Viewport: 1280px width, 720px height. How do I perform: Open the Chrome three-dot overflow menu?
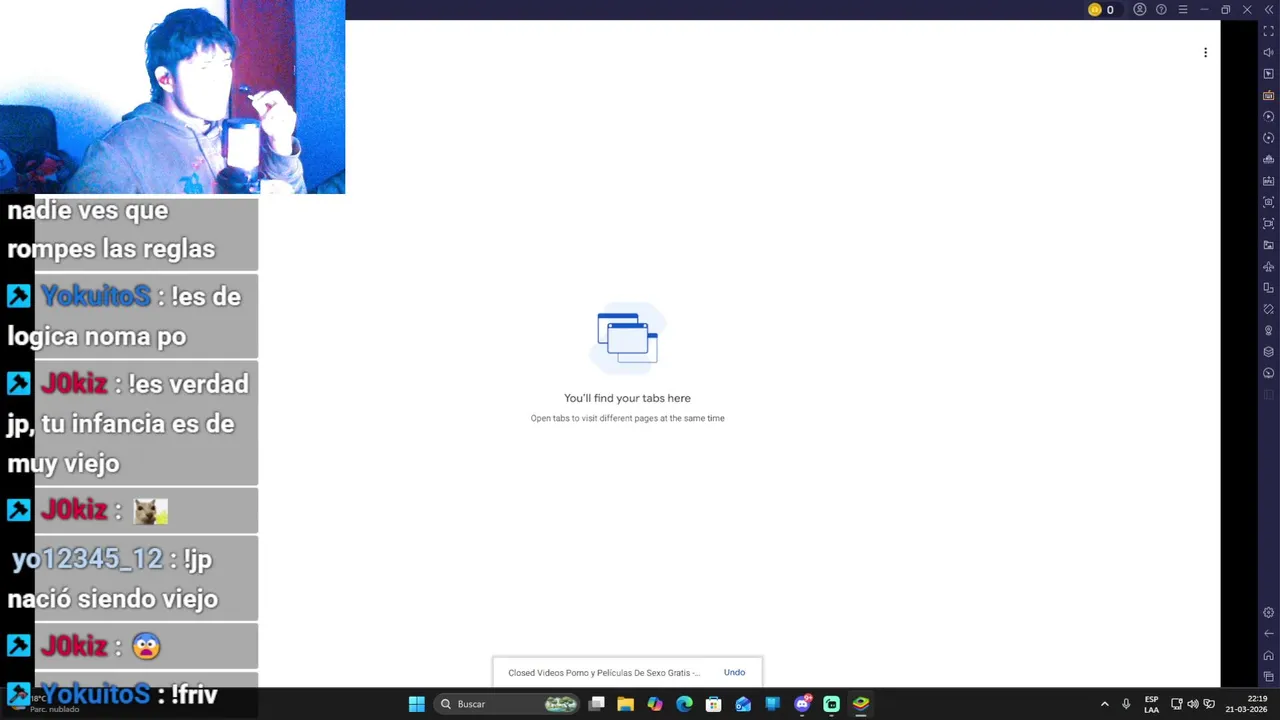click(1205, 52)
